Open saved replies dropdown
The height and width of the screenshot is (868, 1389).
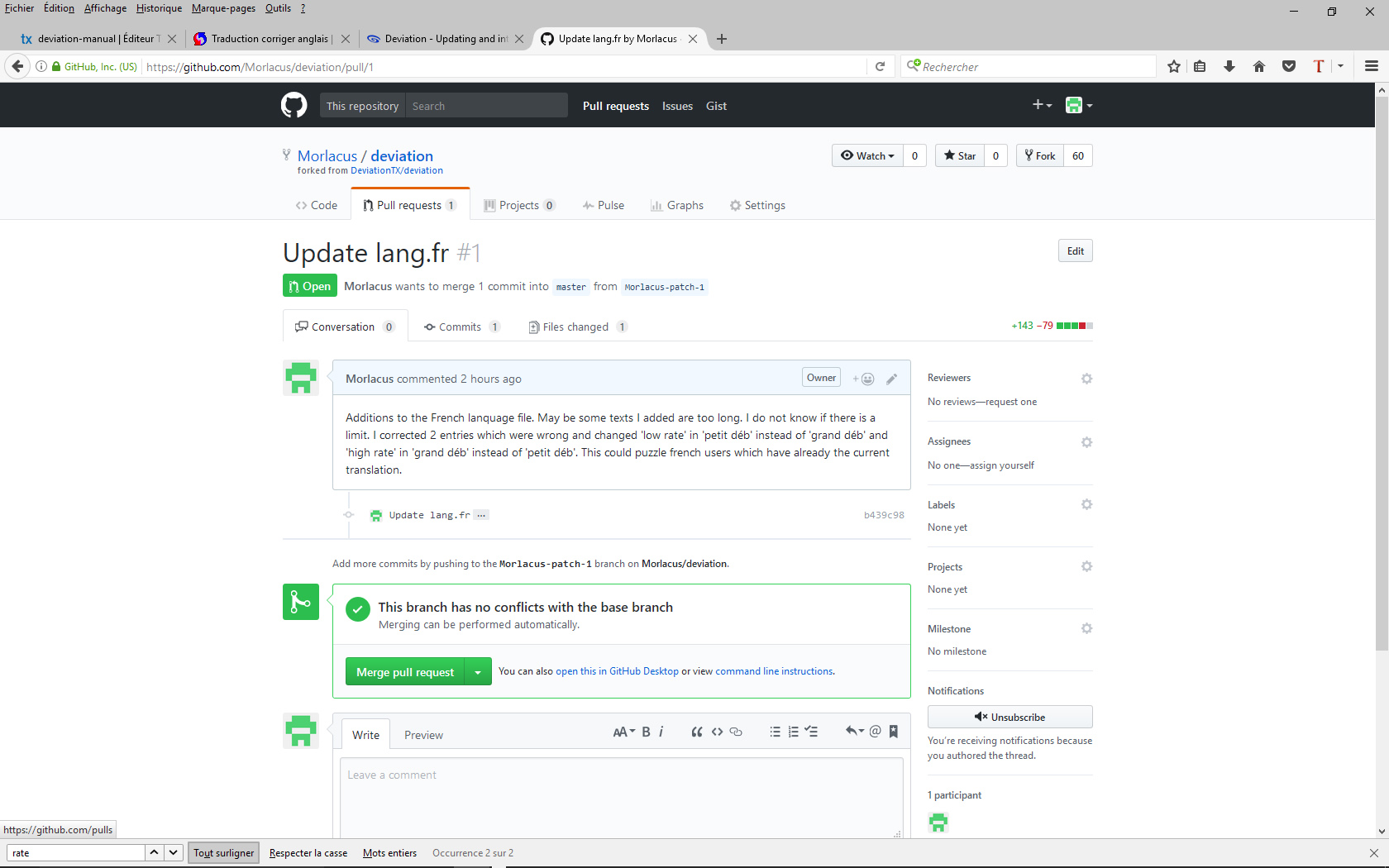[x=855, y=731]
